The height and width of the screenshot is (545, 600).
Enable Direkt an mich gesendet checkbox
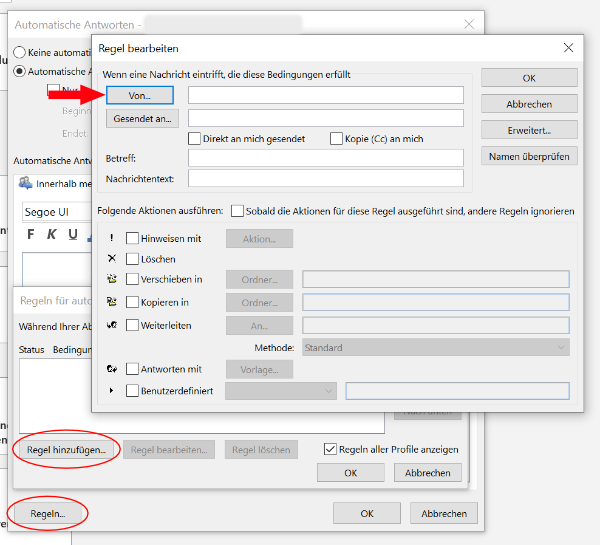(194, 139)
